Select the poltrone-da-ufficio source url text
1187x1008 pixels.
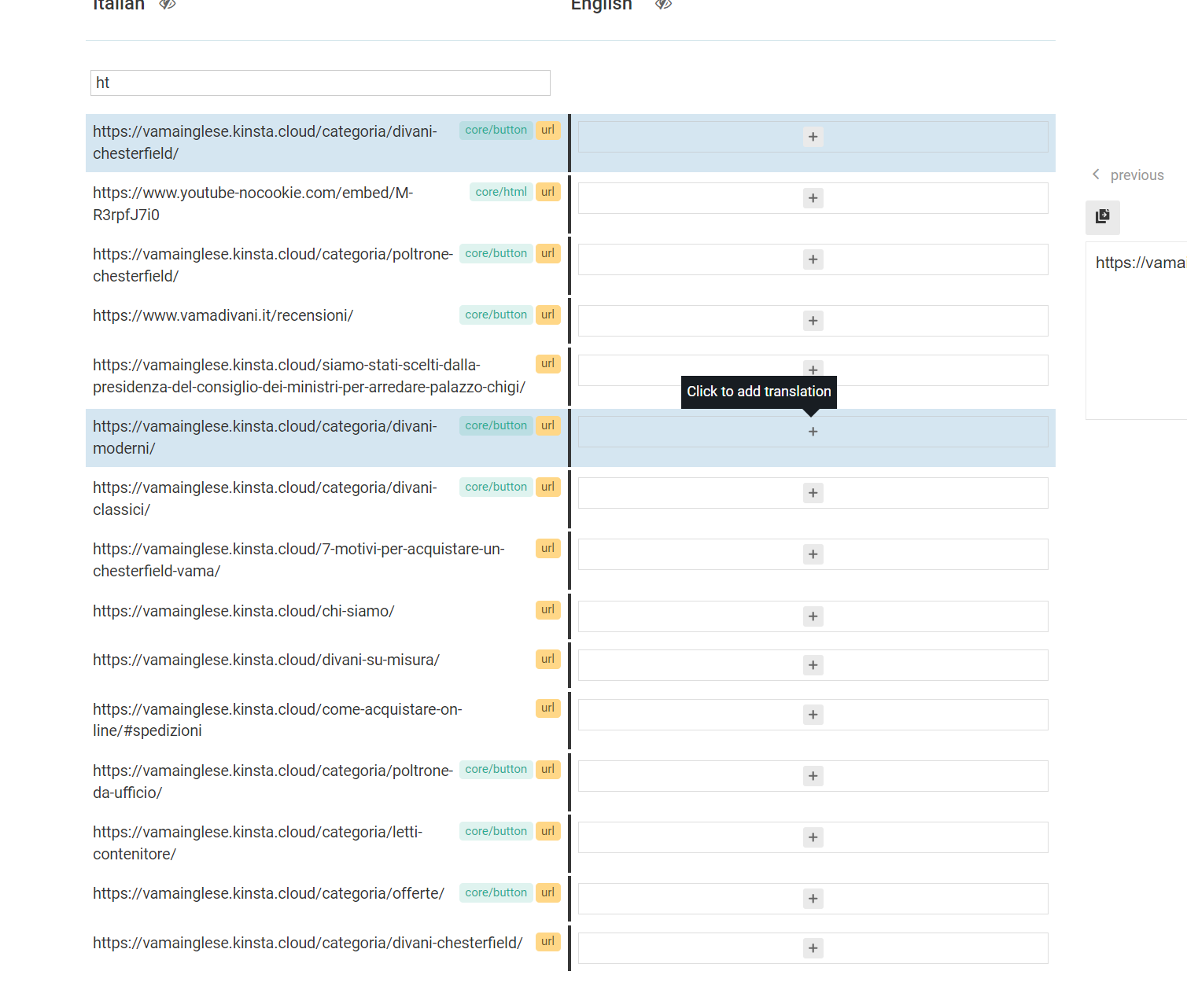coord(273,782)
